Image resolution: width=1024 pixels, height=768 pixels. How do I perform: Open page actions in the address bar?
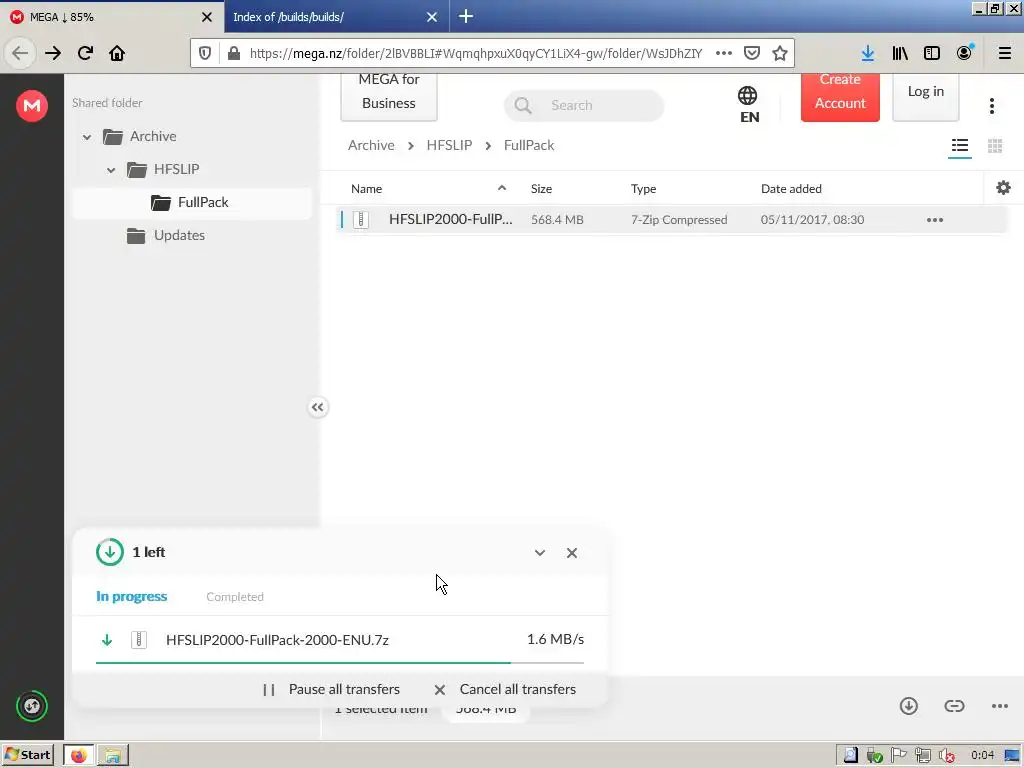tap(724, 53)
